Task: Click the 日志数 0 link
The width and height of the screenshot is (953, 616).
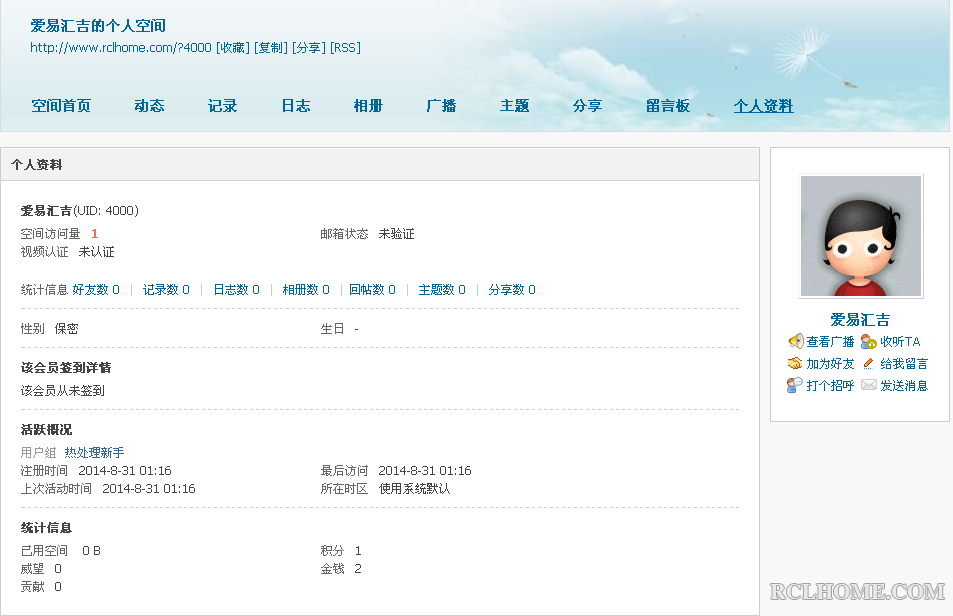Action: pyautogui.click(x=236, y=290)
